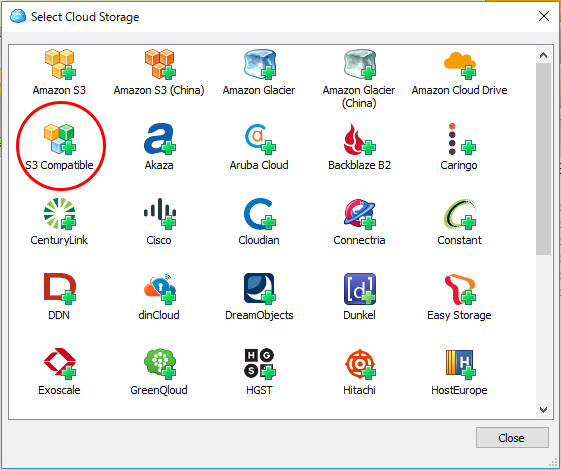Close the Select Cloud Storage dialog window
Viewport: 561px width, 470px height.
click(544, 16)
